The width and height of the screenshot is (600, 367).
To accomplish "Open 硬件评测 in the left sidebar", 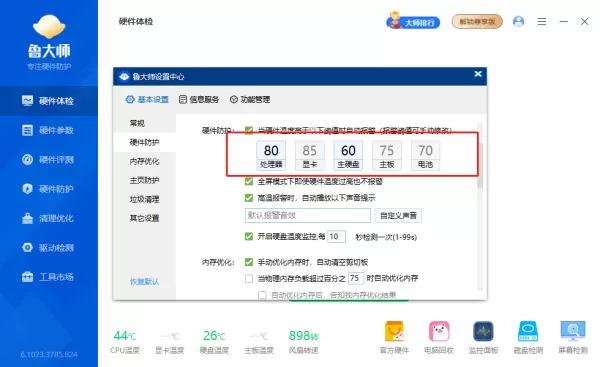I will pyautogui.click(x=49, y=160).
